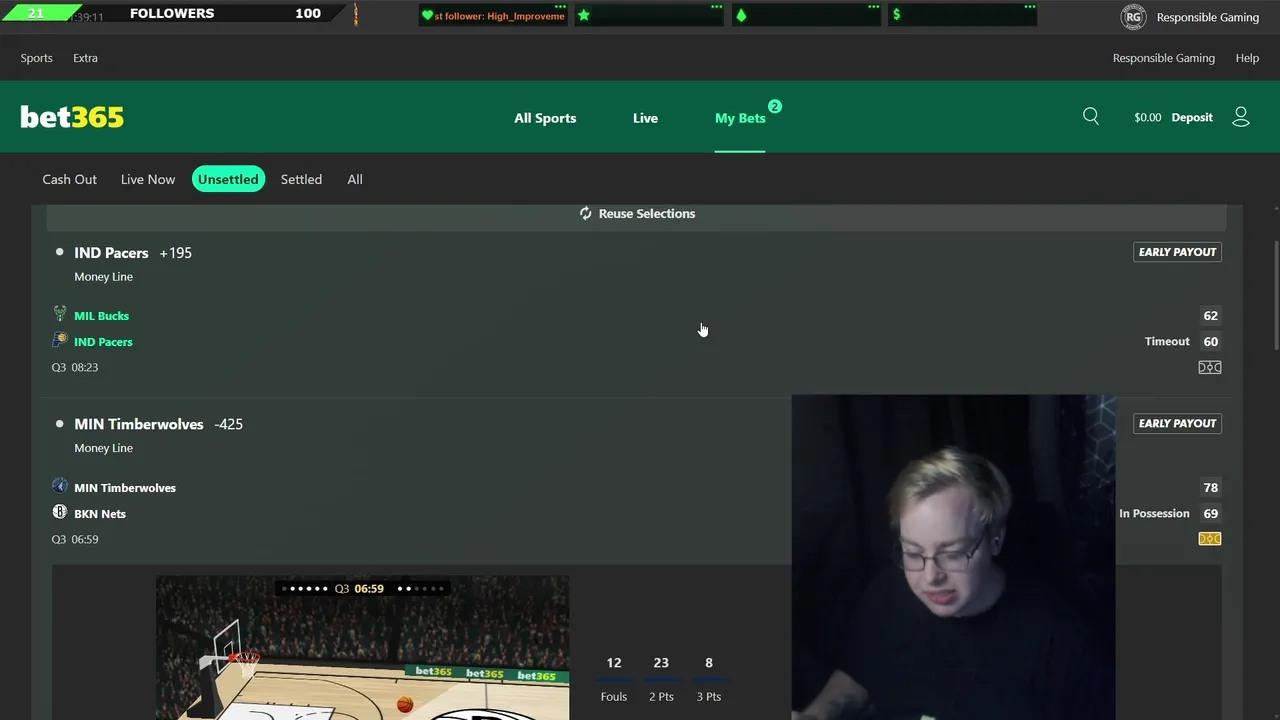1280x720 pixels.
Task: Open Extra in the top bar
Action: [x=85, y=58]
